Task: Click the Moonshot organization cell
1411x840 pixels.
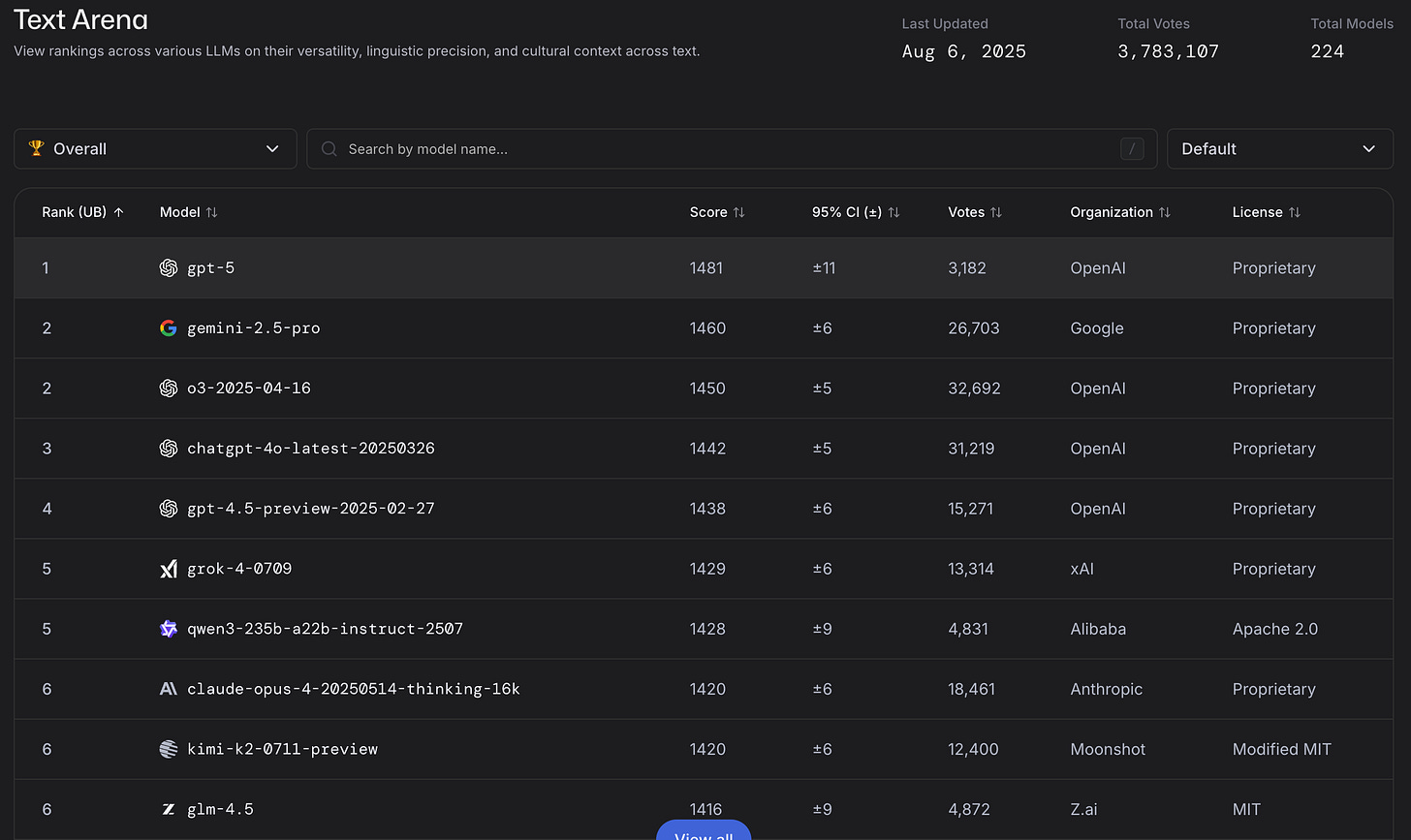Action: pos(1108,749)
